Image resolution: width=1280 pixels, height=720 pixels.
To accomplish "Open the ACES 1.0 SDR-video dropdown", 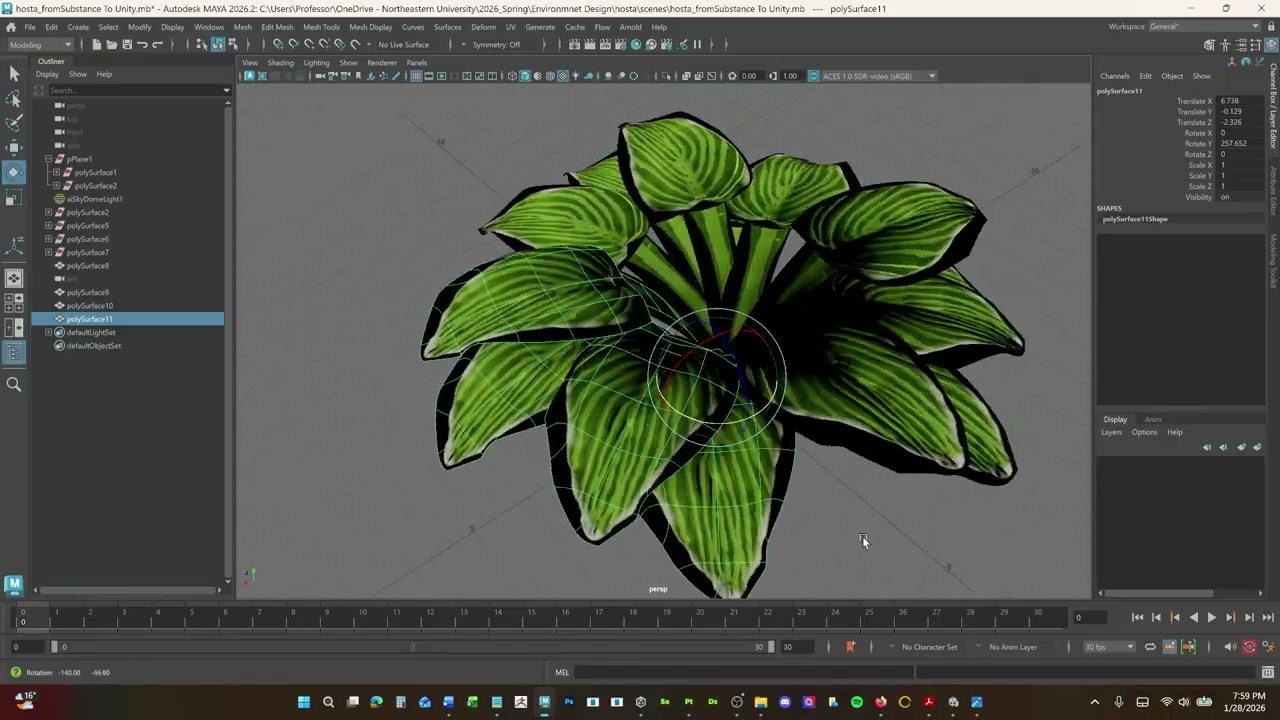I will 878,76.
